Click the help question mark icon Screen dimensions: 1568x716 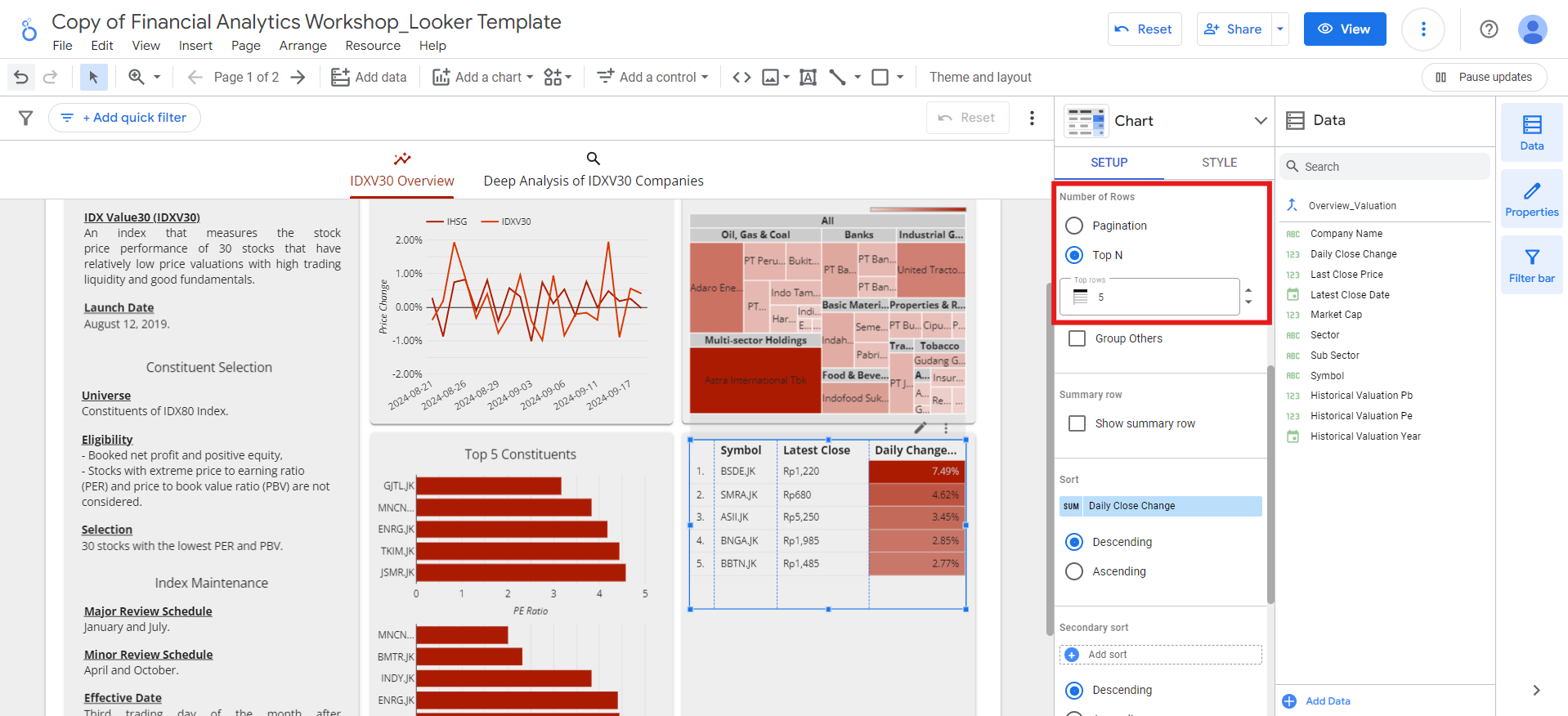pyautogui.click(x=1489, y=29)
